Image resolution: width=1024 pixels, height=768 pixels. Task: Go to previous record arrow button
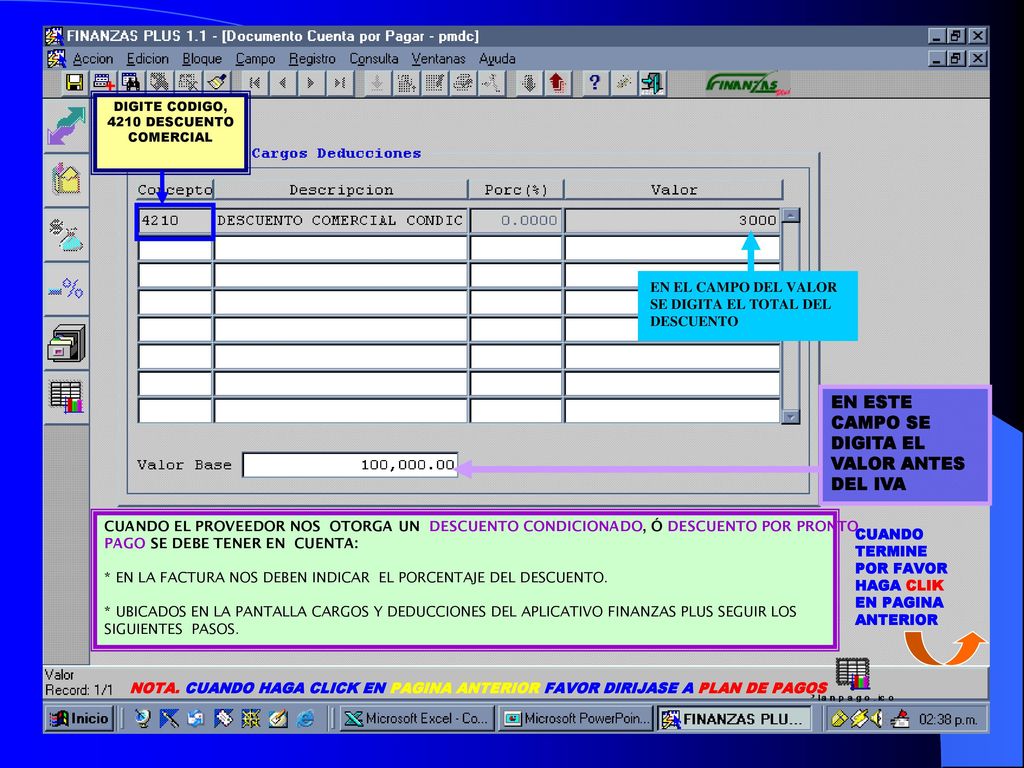click(x=283, y=83)
